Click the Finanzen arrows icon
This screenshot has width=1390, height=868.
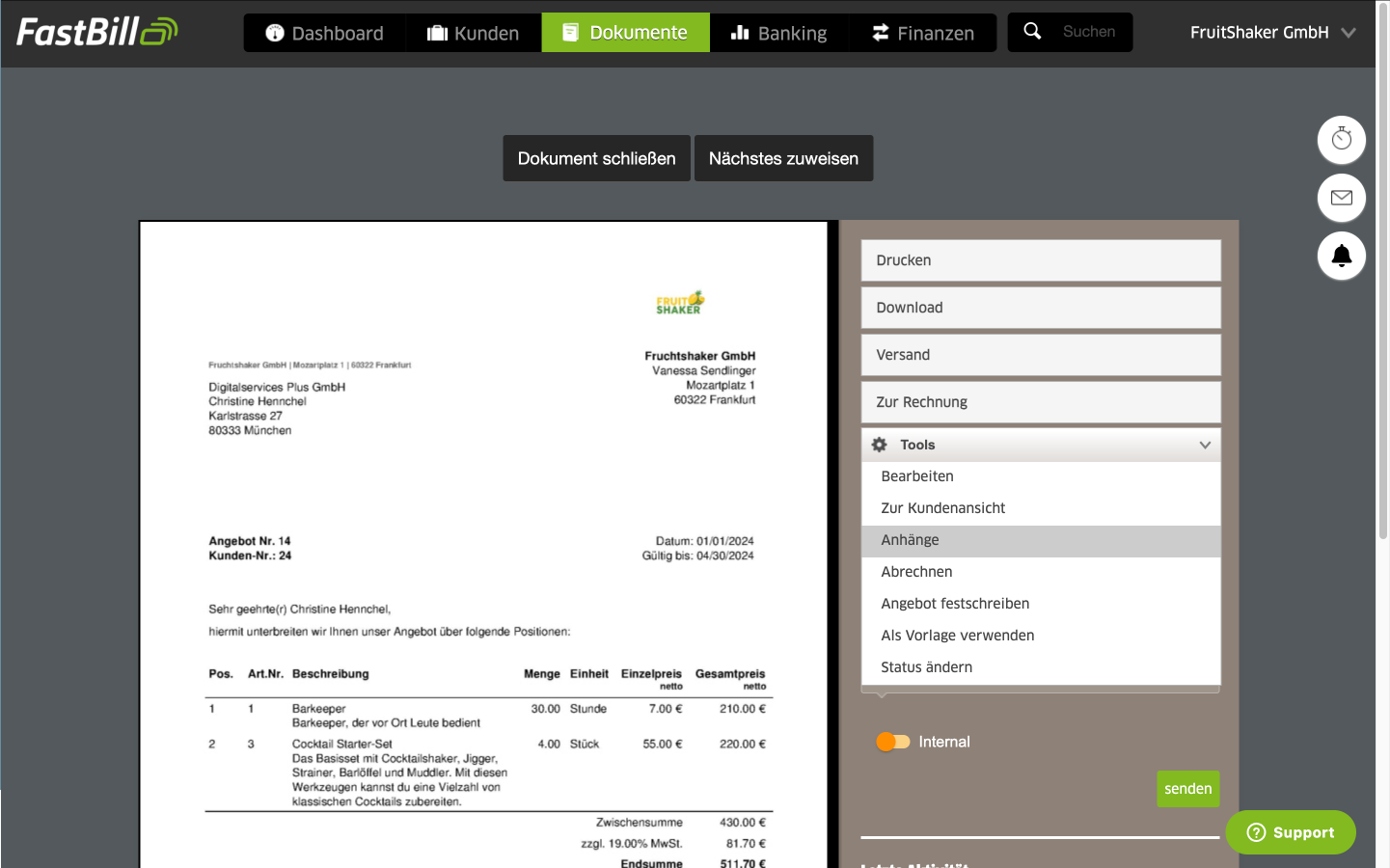tap(881, 33)
